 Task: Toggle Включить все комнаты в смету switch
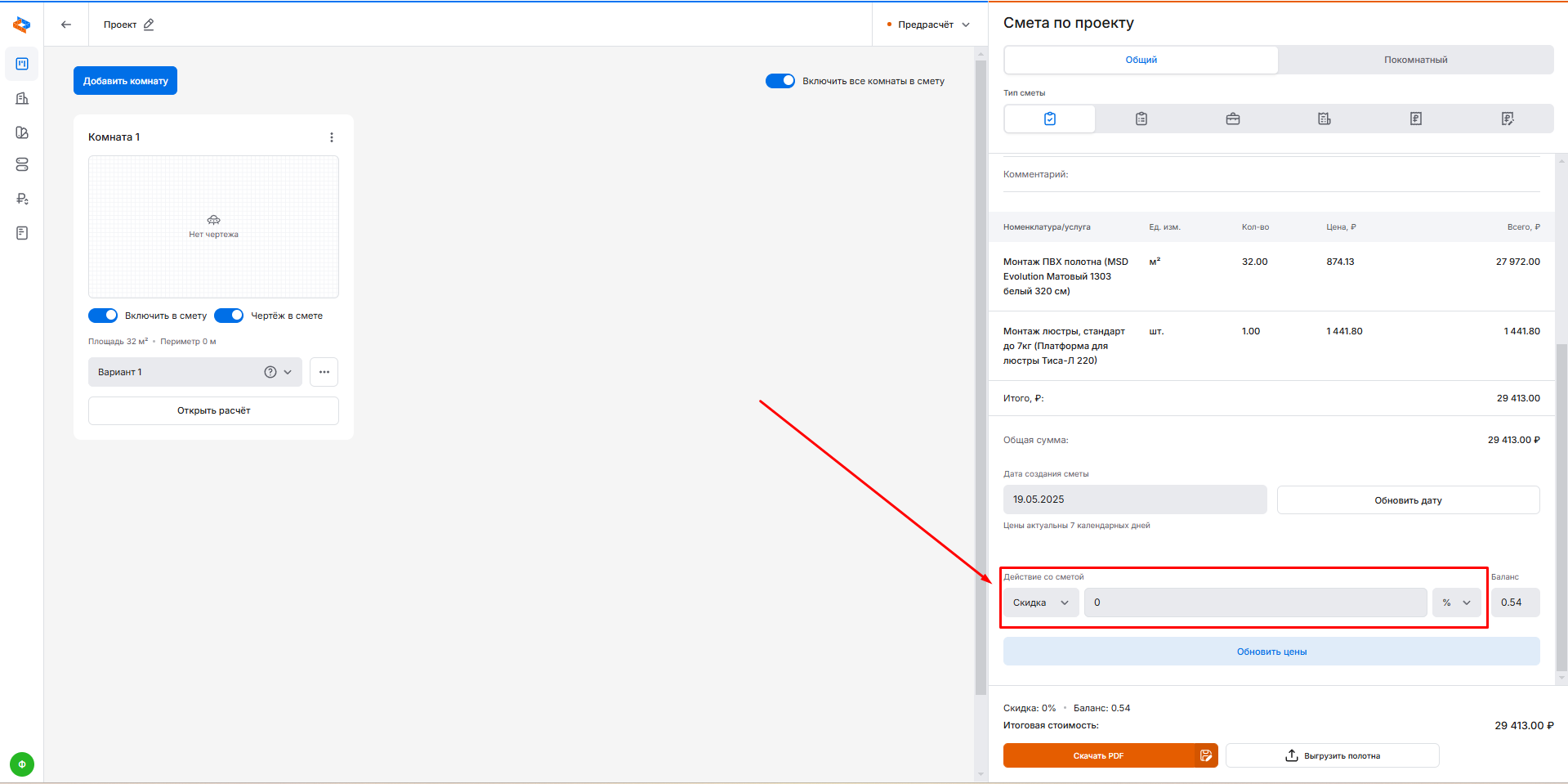[780, 81]
